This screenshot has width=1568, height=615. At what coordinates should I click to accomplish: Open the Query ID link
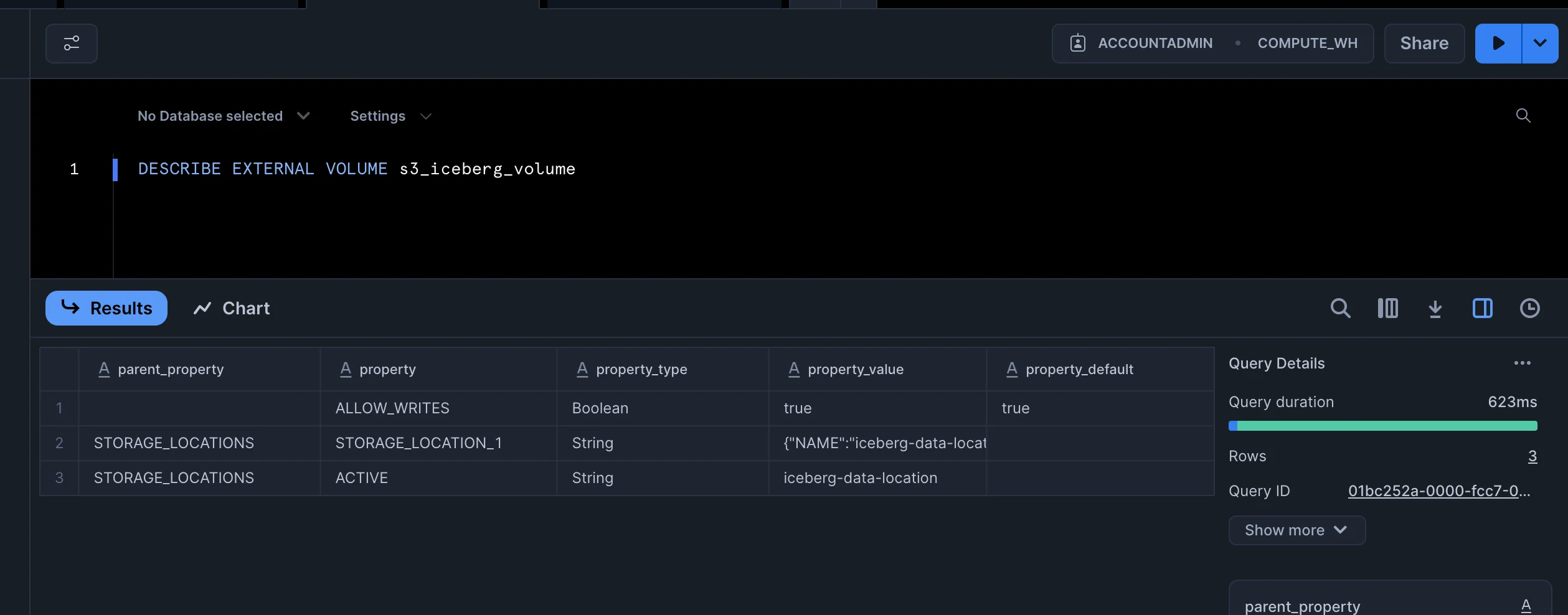(x=1438, y=491)
